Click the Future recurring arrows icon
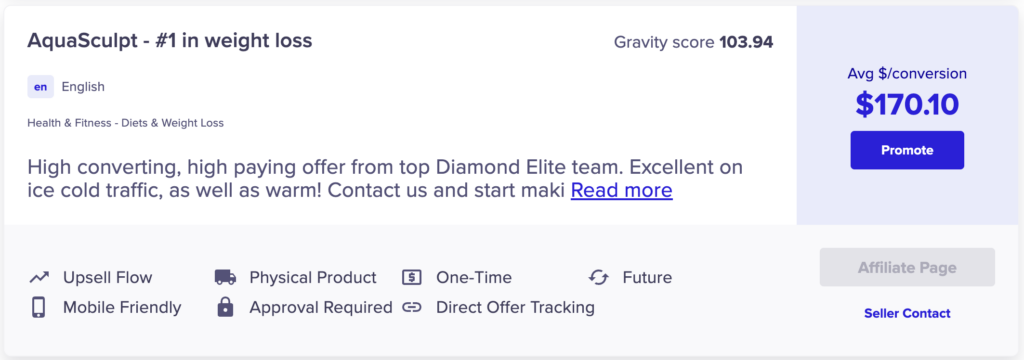The height and width of the screenshot is (360, 1024). pos(598,278)
